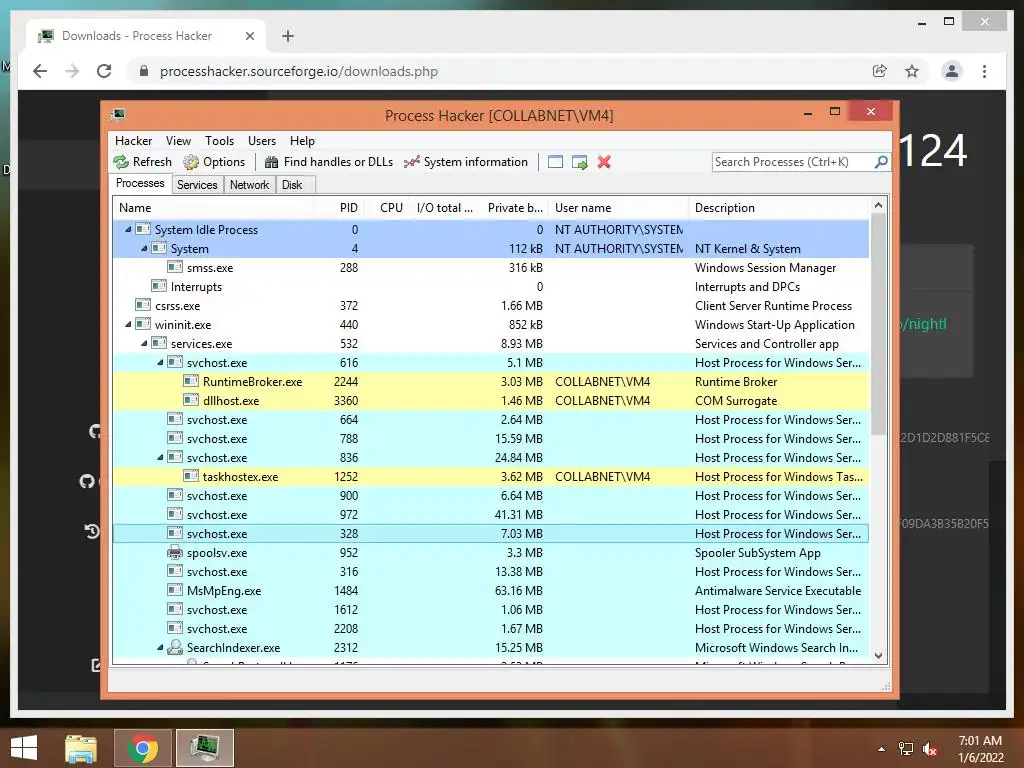
Task: Click the muted volume tray icon
Action: tap(931, 749)
